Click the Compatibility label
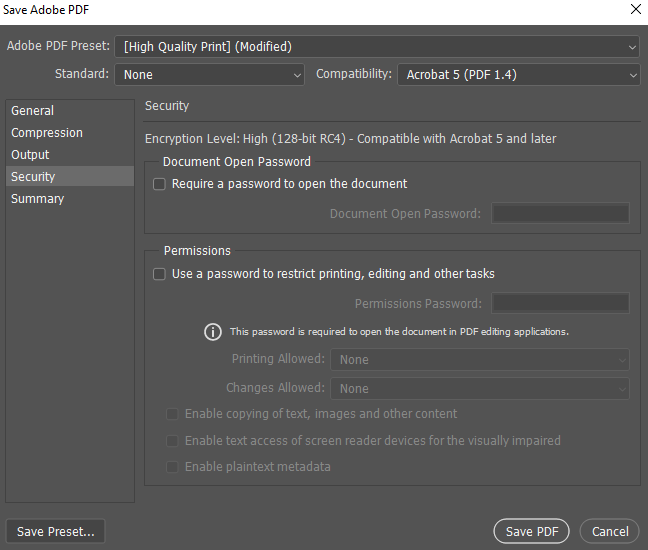This screenshot has width=648, height=550. coord(354,74)
